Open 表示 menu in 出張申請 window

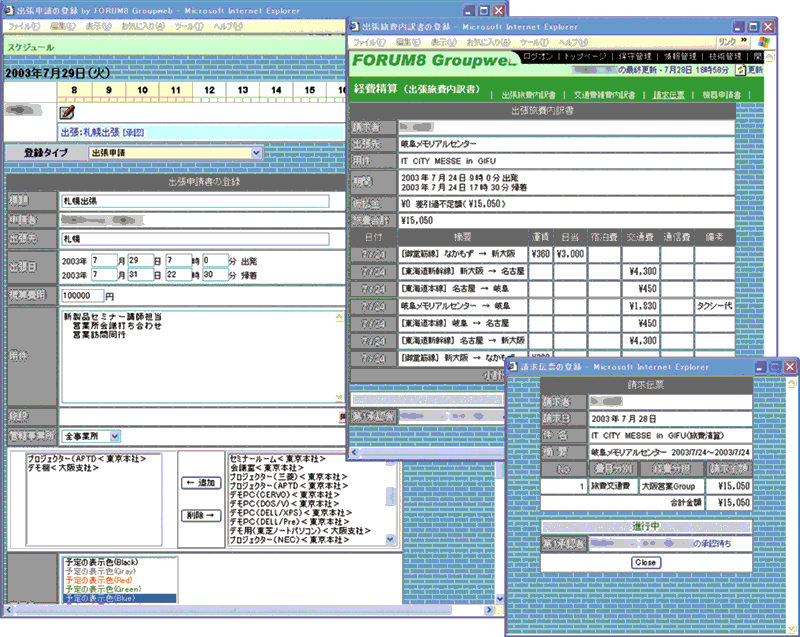point(98,26)
